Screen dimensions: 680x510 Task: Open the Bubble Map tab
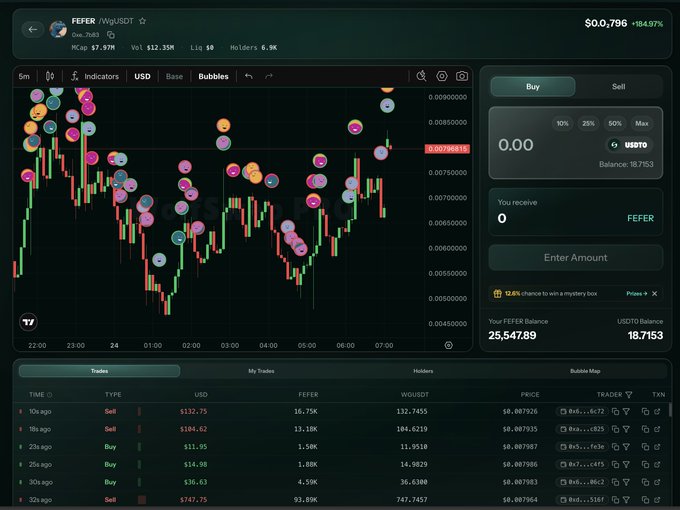point(585,371)
